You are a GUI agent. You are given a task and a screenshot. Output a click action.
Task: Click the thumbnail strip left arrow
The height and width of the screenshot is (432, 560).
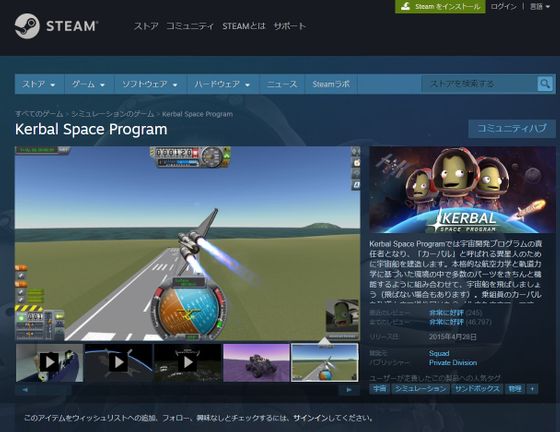tap(25, 390)
